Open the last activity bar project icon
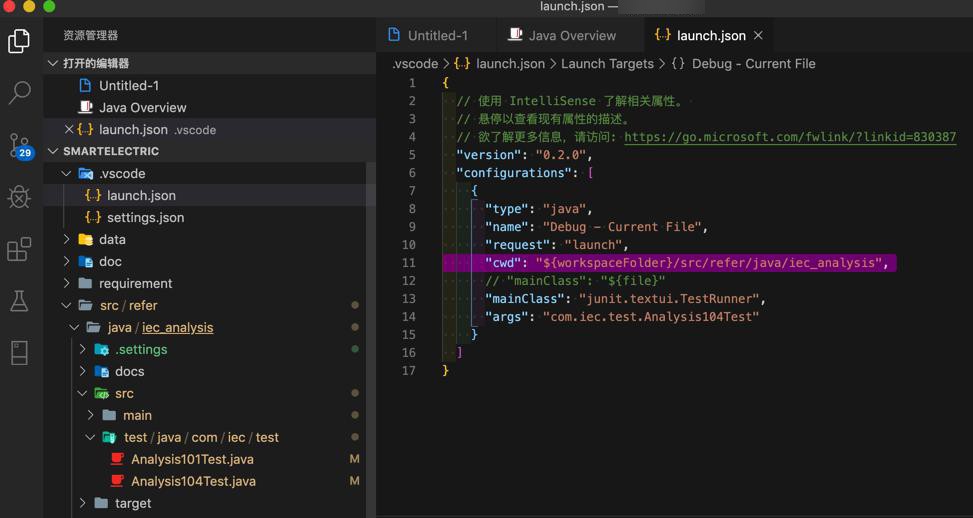The image size is (973, 518). coord(19,352)
